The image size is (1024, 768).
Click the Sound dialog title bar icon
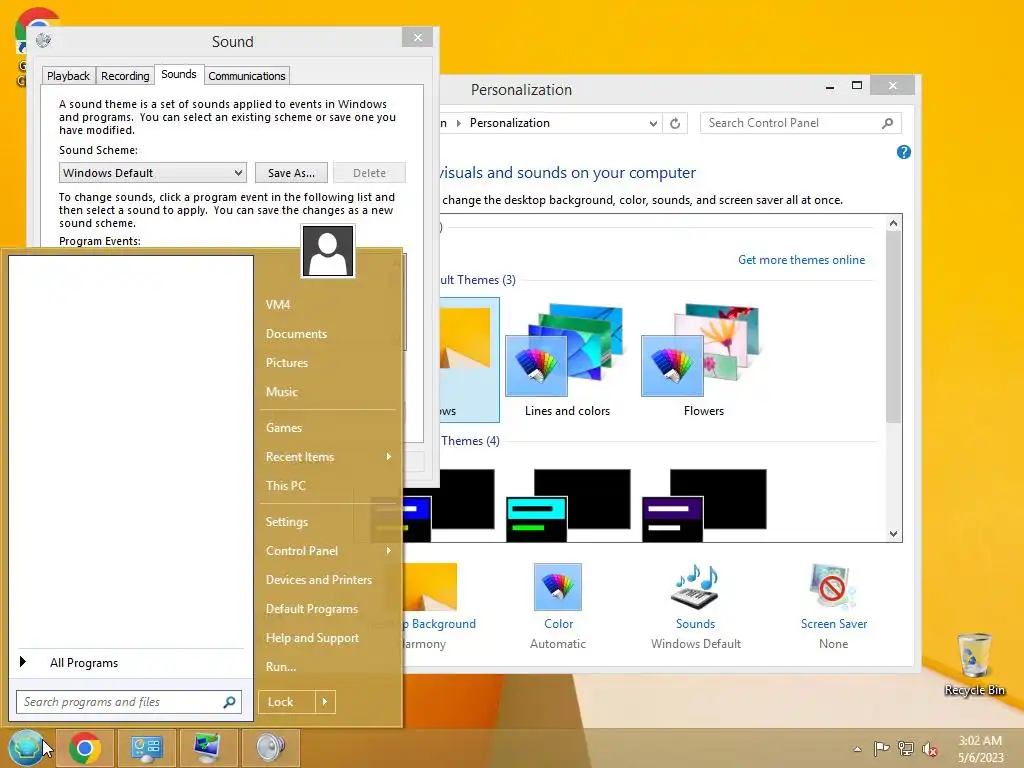point(43,40)
